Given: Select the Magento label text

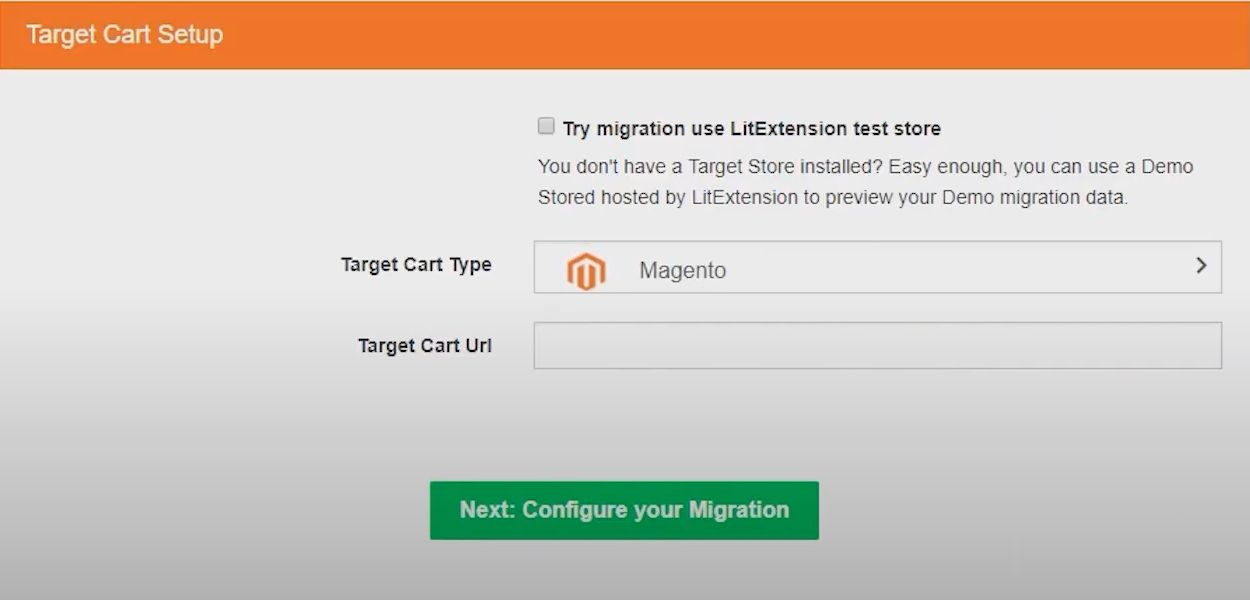Looking at the screenshot, I should [x=683, y=270].
